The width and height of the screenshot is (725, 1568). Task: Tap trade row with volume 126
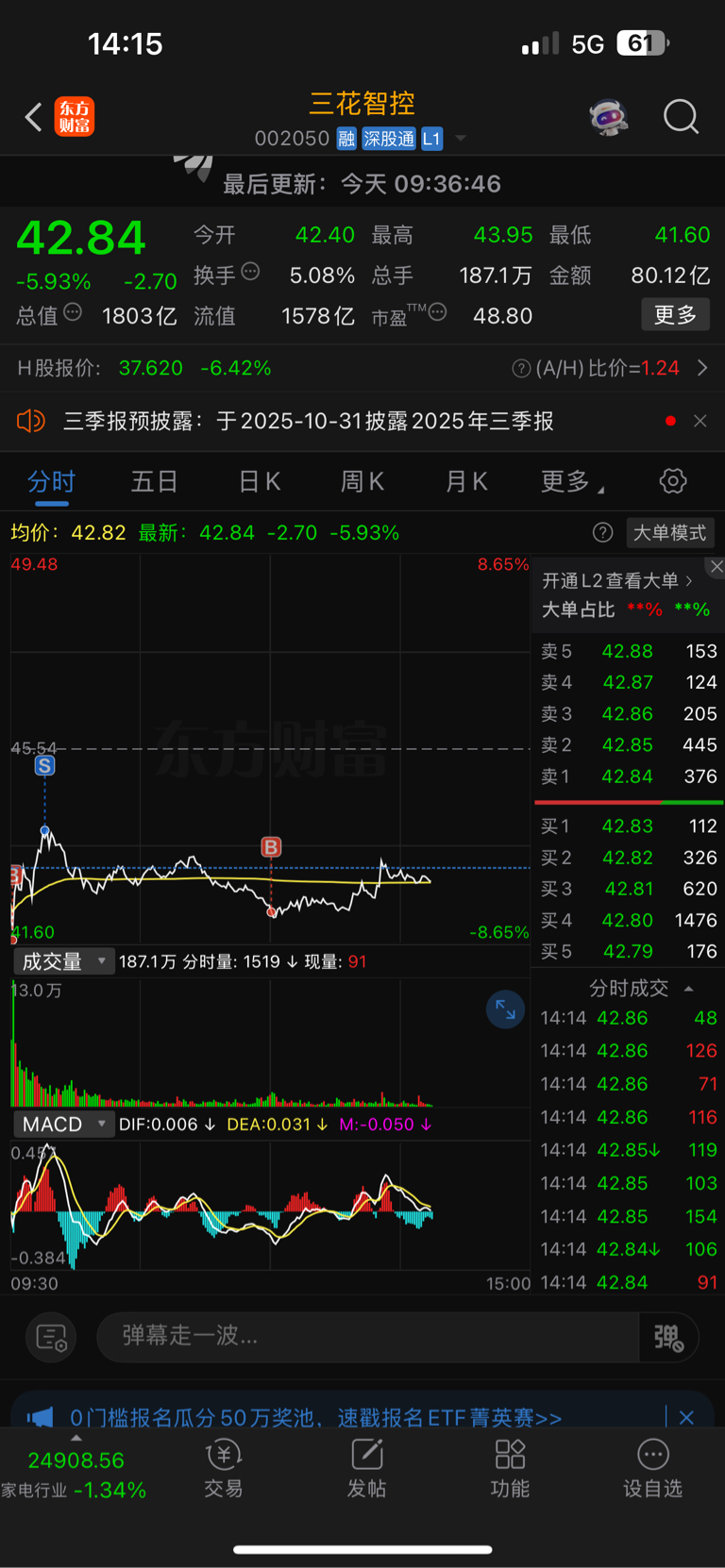click(x=629, y=1051)
